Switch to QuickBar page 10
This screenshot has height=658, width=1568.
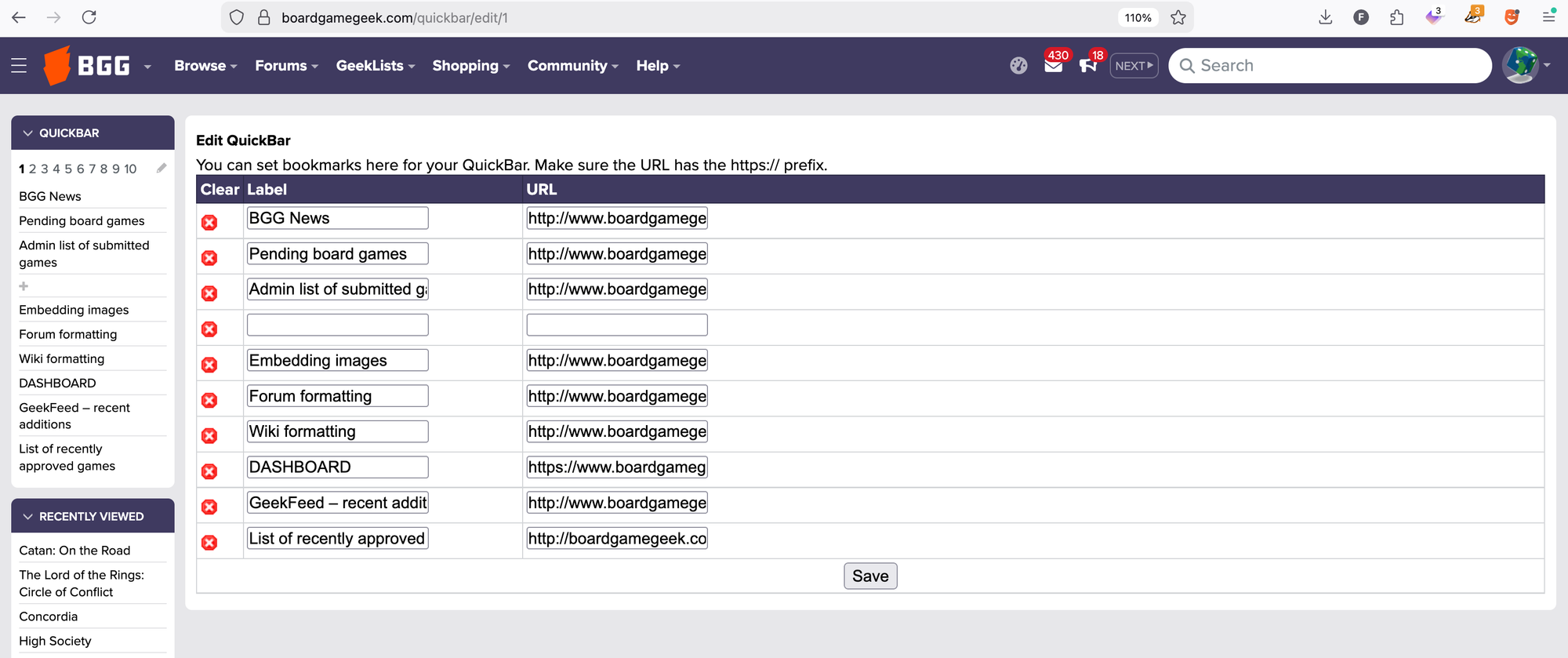click(130, 169)
